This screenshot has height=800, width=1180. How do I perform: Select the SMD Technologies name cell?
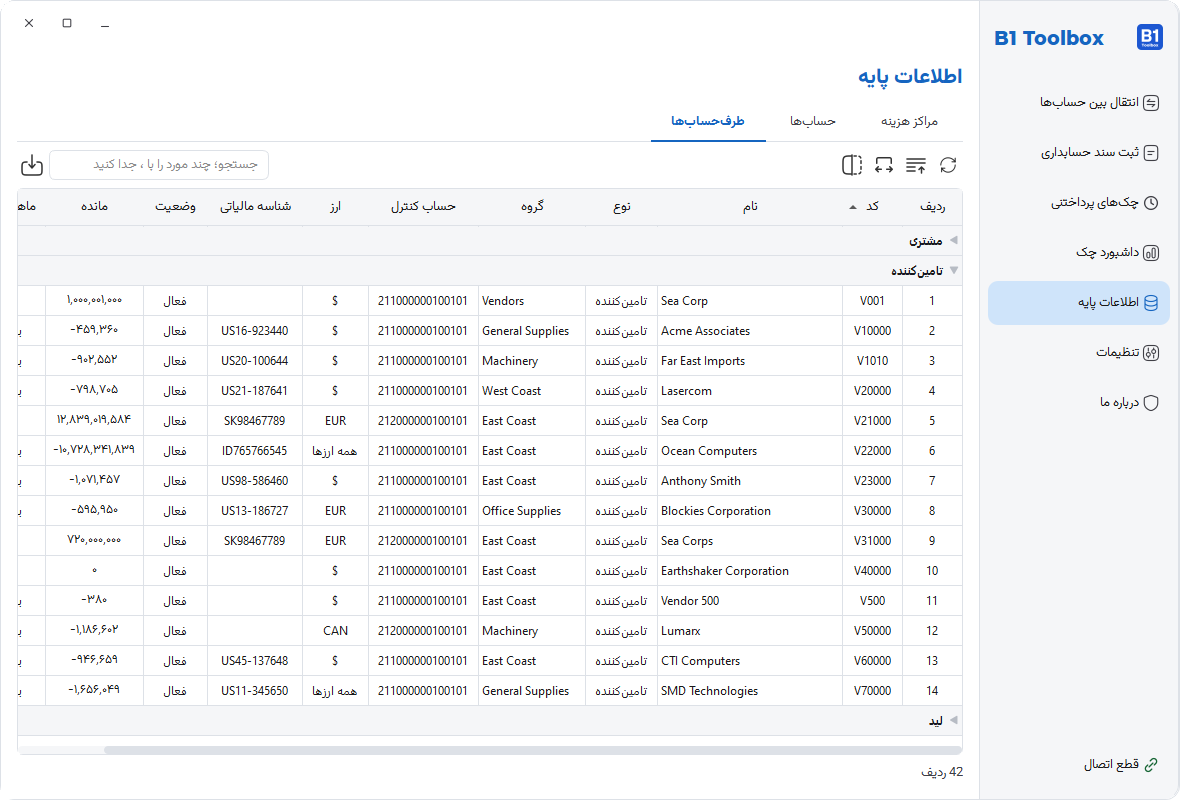coord(750,691)
